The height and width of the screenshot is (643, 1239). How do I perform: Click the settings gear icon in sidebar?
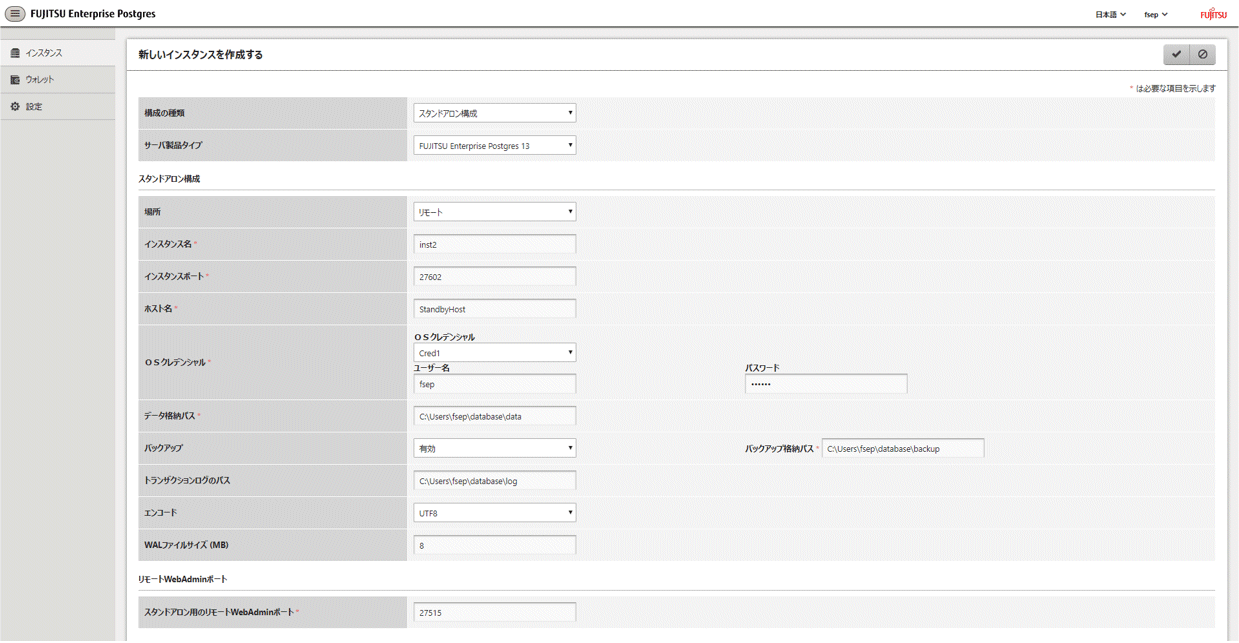[x=15, y=106]
